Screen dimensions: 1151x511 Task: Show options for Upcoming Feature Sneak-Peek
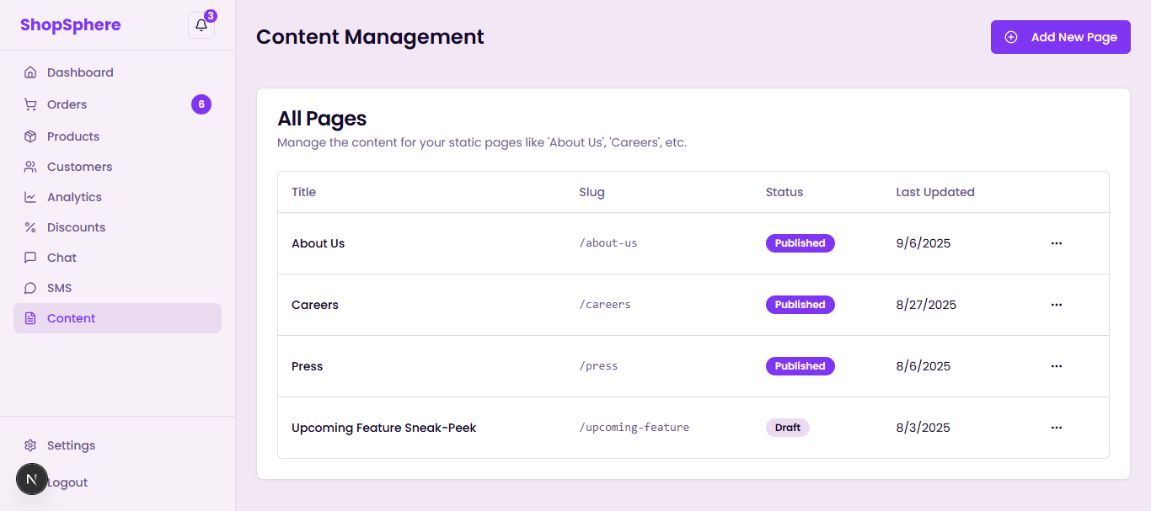pyautogui.click(x=1056, y=428)
